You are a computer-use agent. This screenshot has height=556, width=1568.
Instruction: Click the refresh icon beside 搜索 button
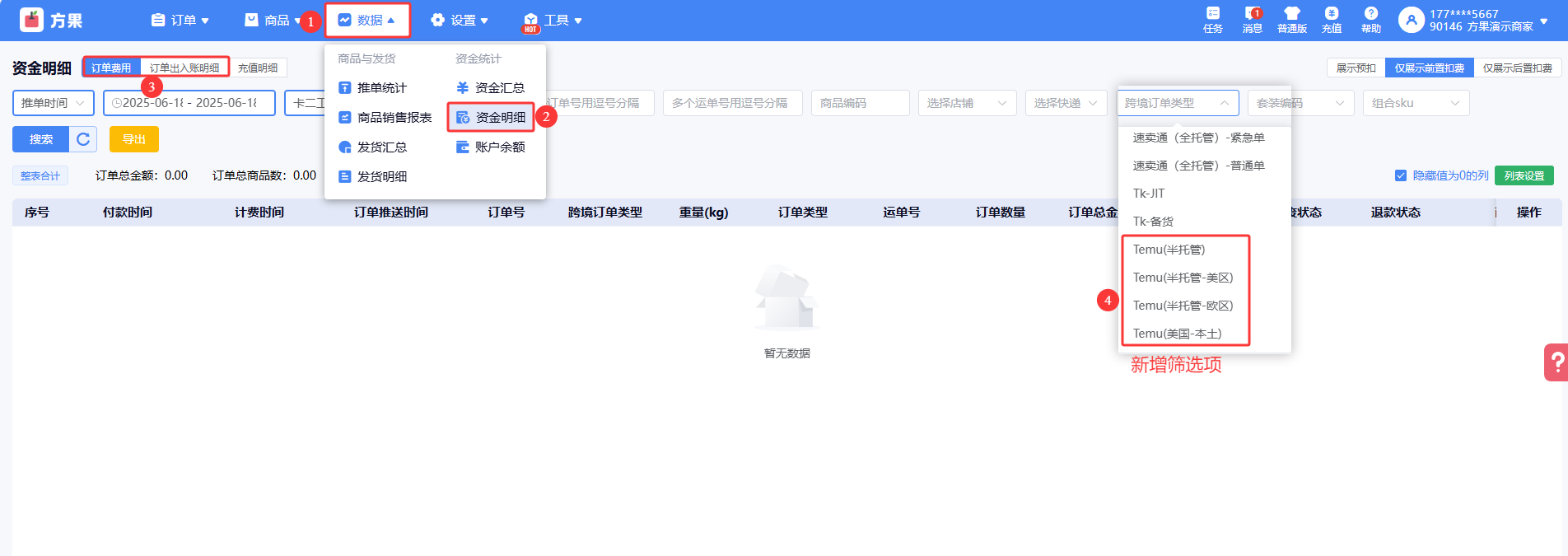coord(83,139)
